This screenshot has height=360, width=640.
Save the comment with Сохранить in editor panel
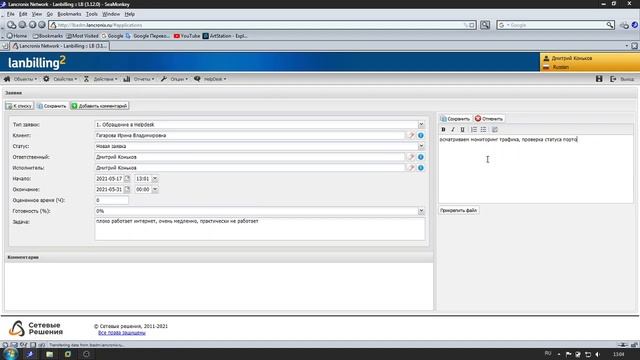click(x=455, y=119)
